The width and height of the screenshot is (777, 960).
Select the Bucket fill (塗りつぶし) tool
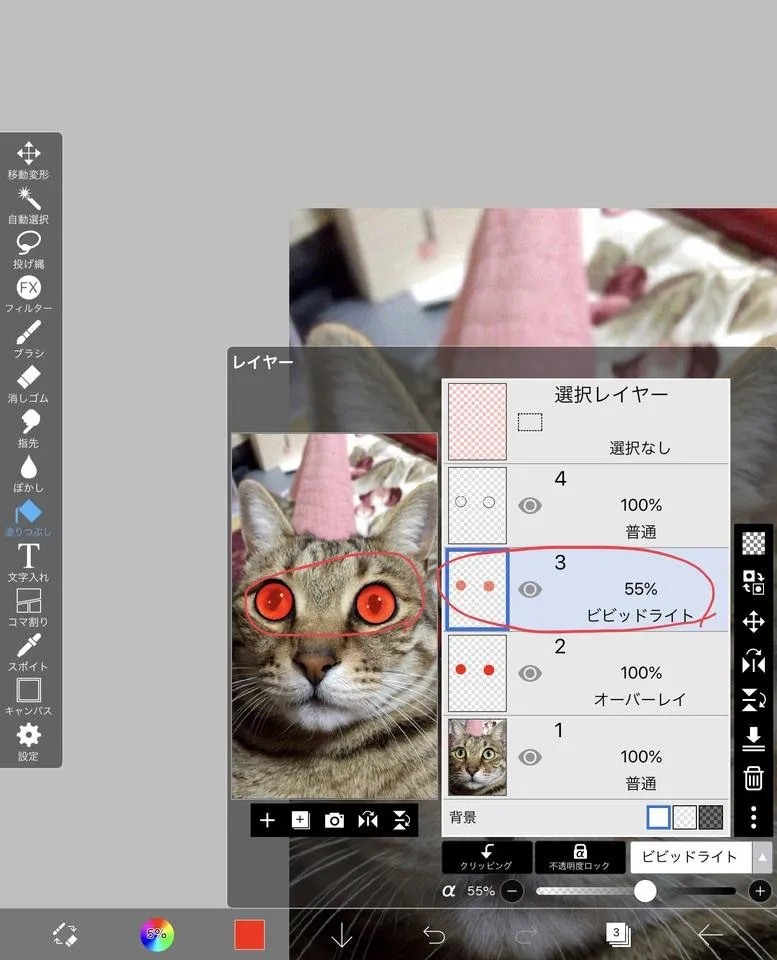coord(28,518)
